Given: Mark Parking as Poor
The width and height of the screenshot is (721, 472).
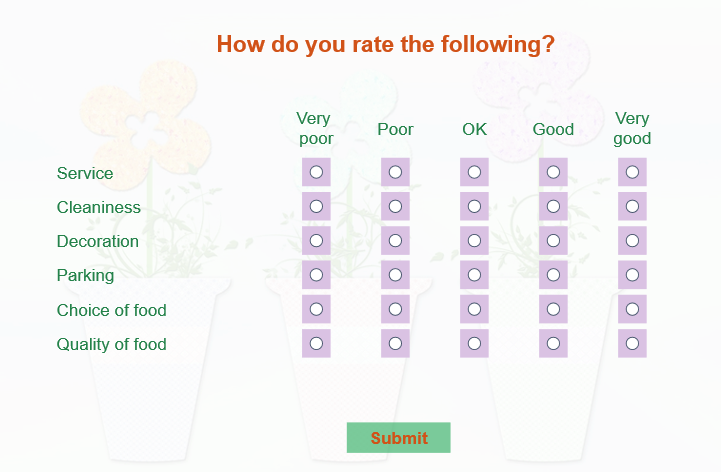Looking at the screenshot, I should 395,275.
